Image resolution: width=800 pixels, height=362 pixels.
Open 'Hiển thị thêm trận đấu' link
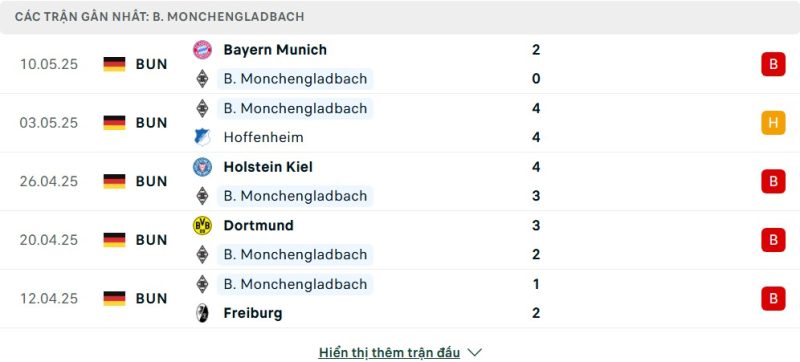click(389, 352)
